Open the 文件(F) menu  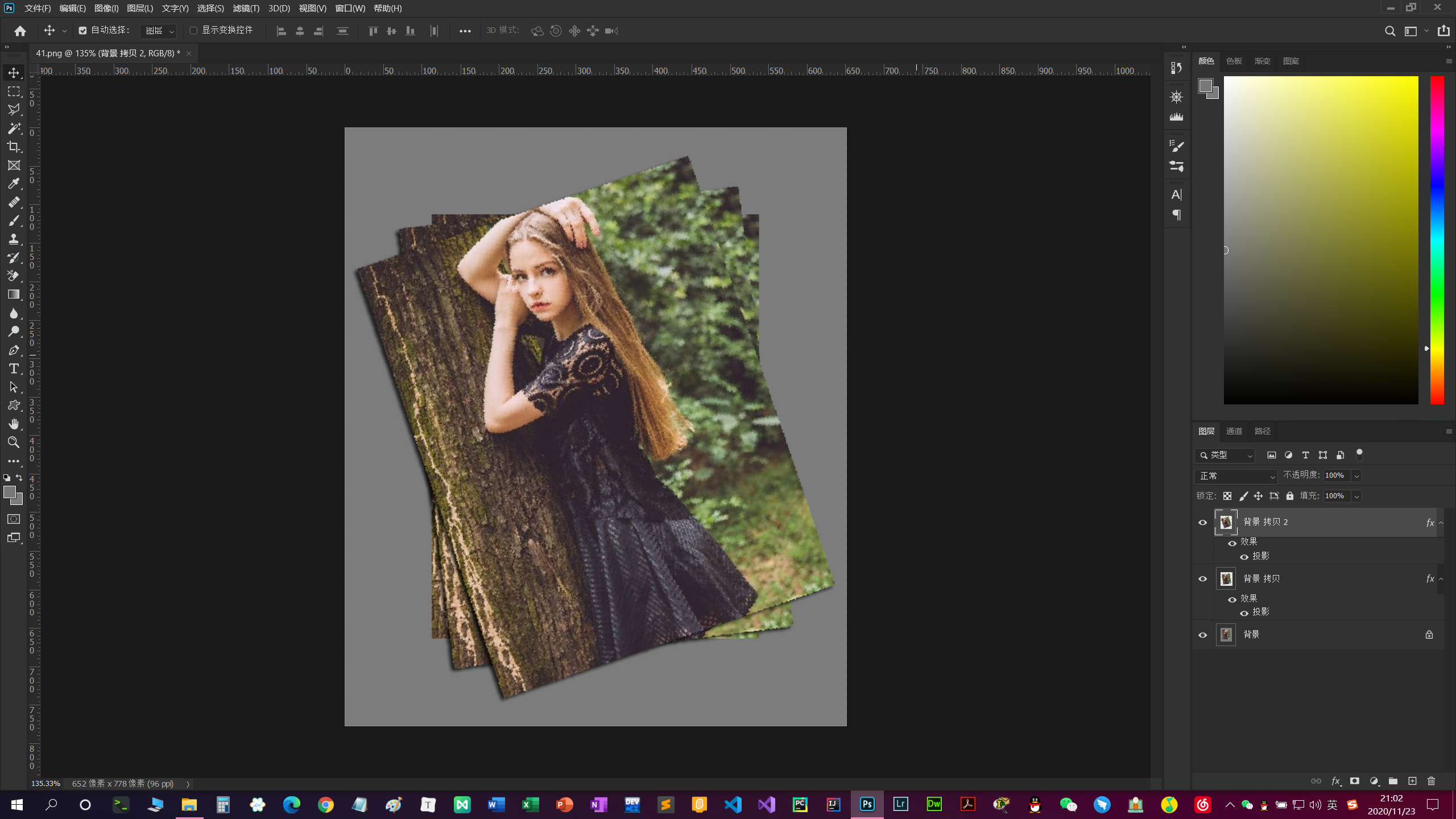pos(38,8)
